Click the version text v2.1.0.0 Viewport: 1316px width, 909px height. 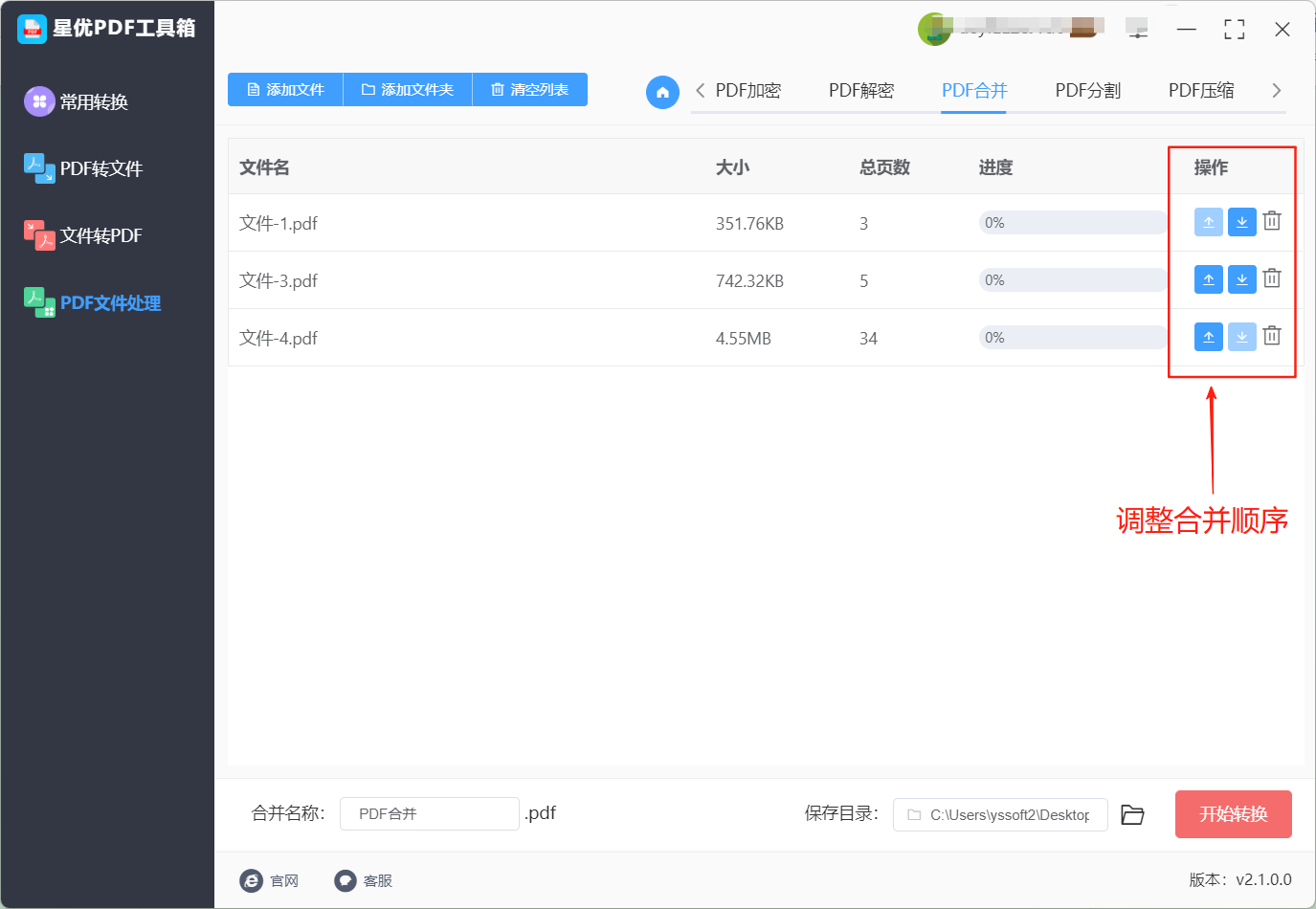coord(1263,879)
